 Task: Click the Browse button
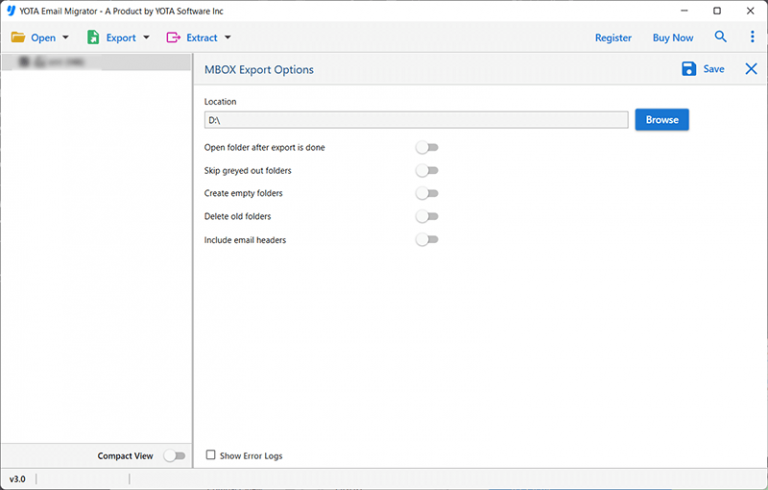662,120
